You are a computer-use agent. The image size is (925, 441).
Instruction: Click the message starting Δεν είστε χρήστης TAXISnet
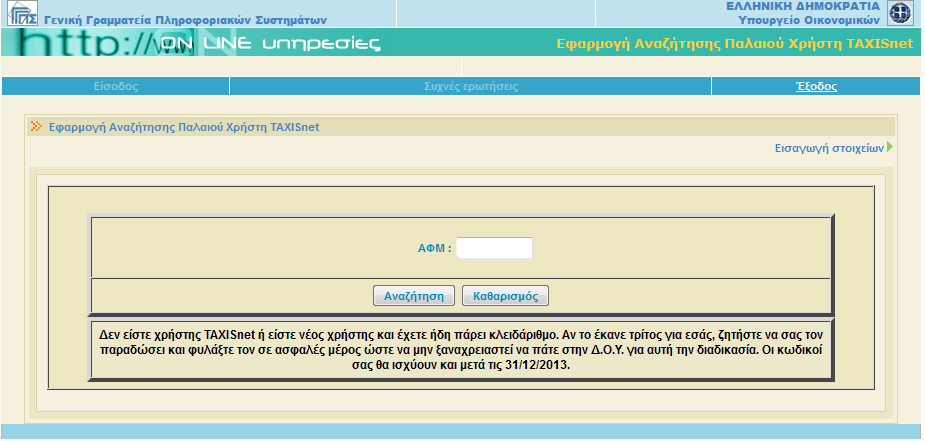click(x=461, y=350)
